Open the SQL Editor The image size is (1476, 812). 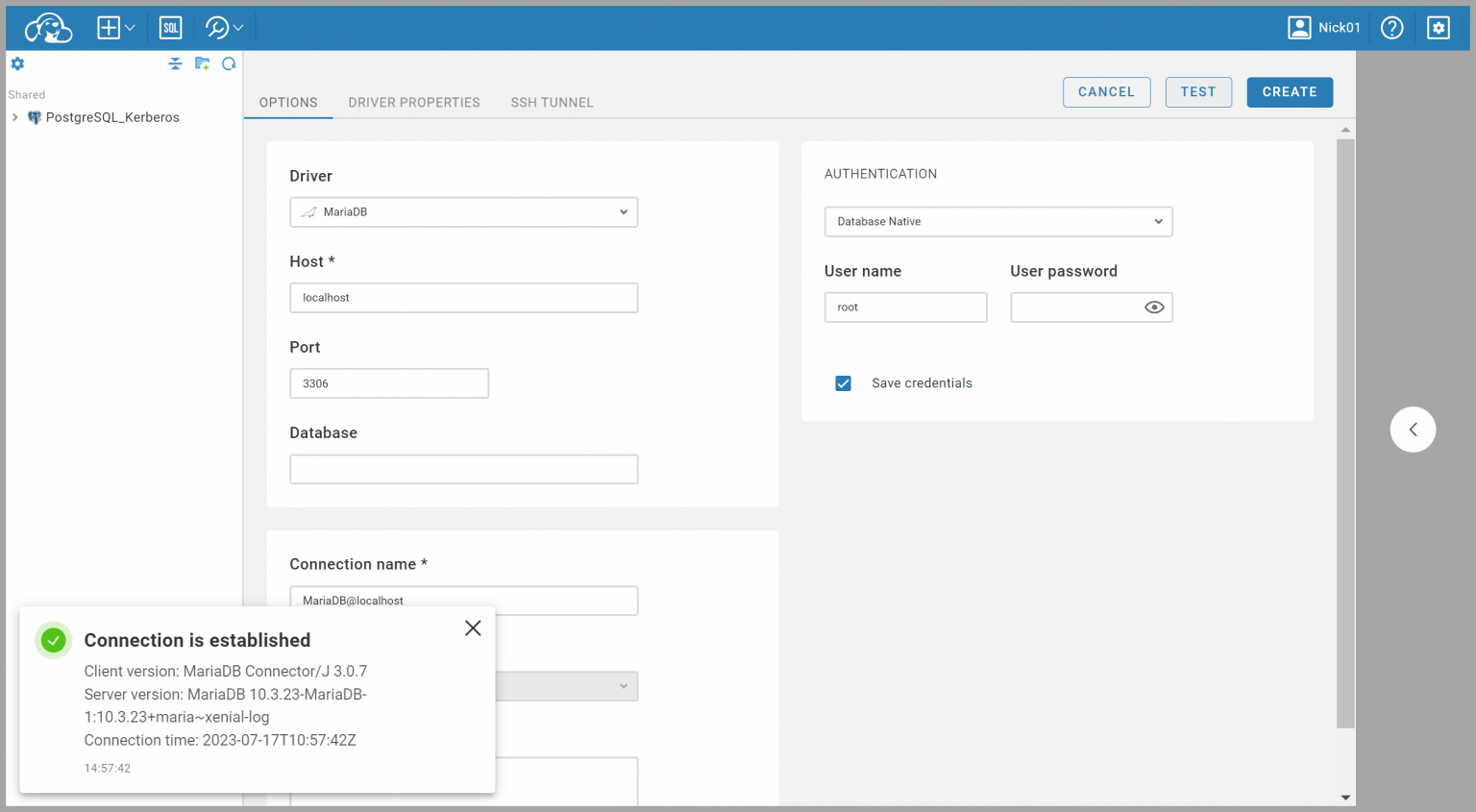[170, 27]
